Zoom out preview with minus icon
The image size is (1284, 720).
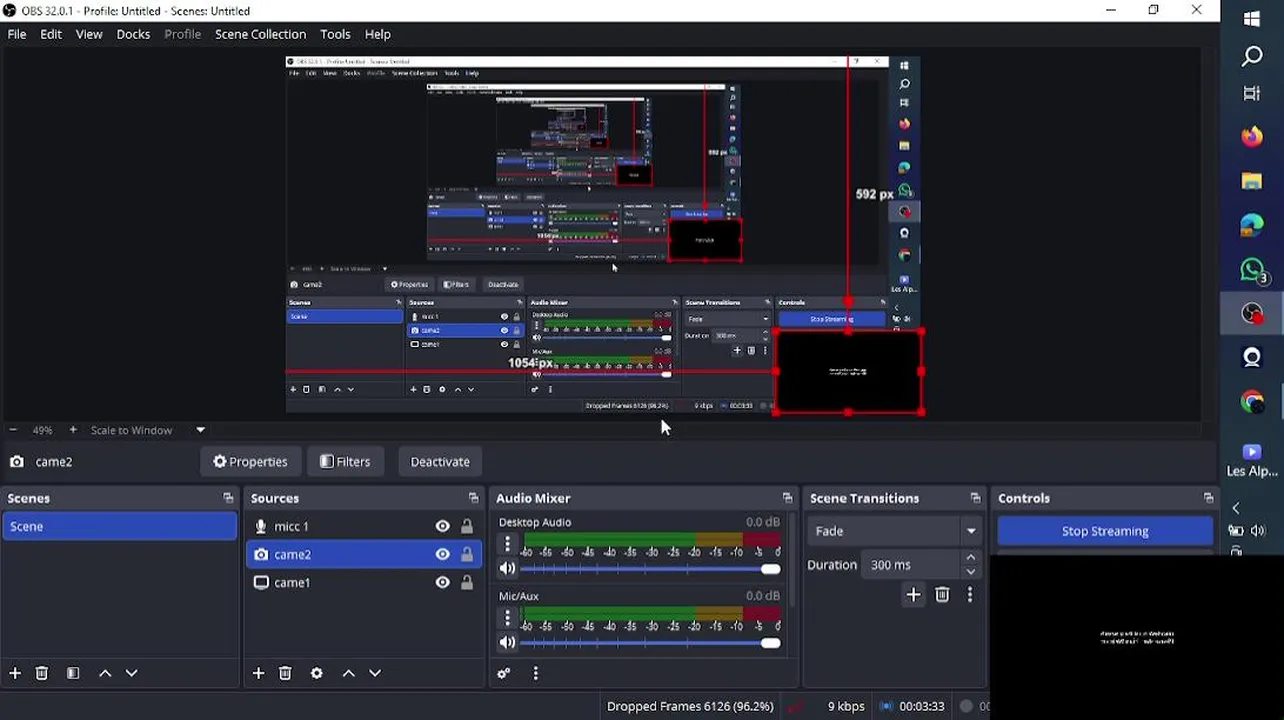[x=13, y=430]
